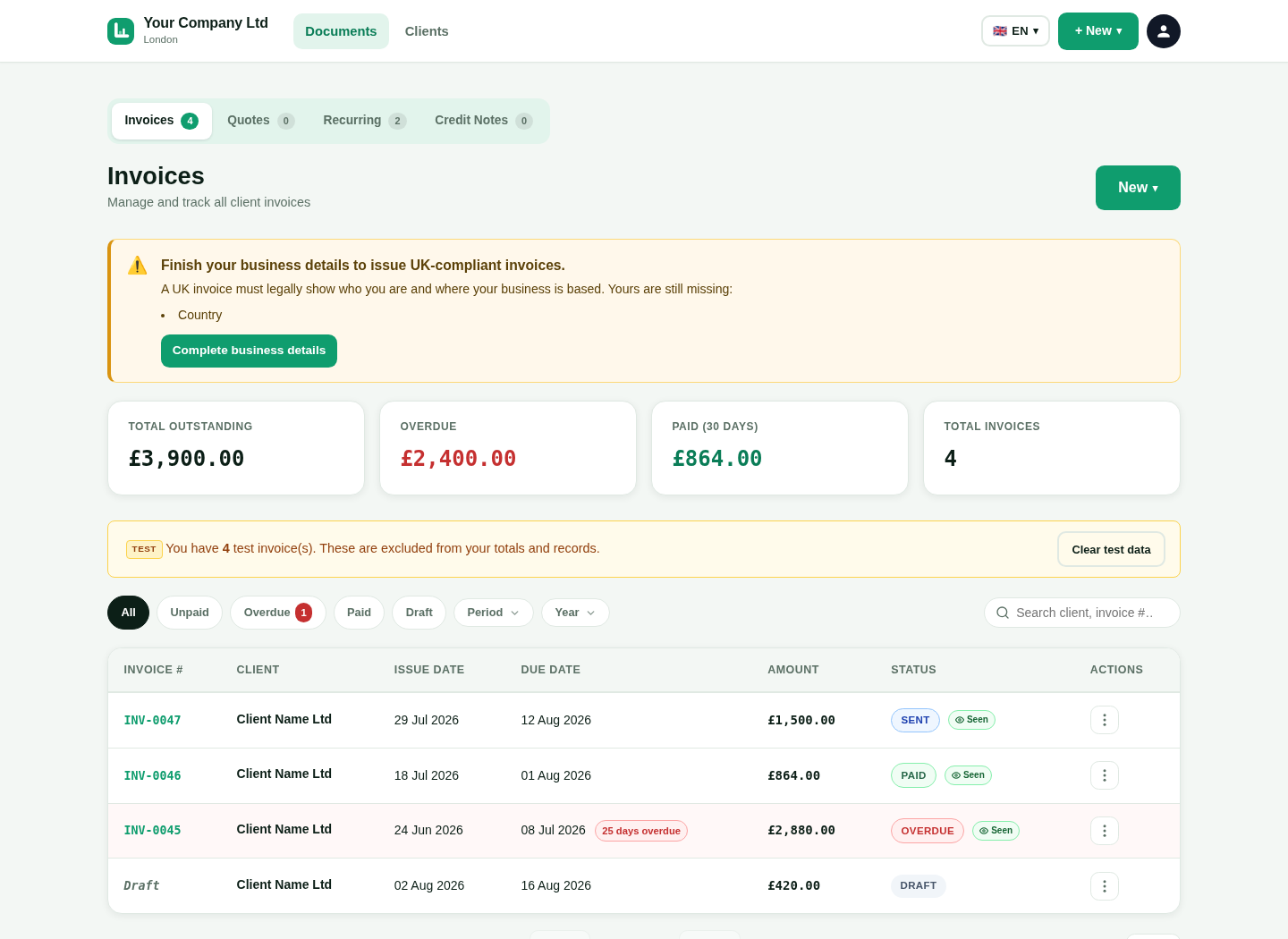This screenshot has height=939, width=1288.
Task: Open invoice INV-0046 link
Action: click(x=152, y=775)
